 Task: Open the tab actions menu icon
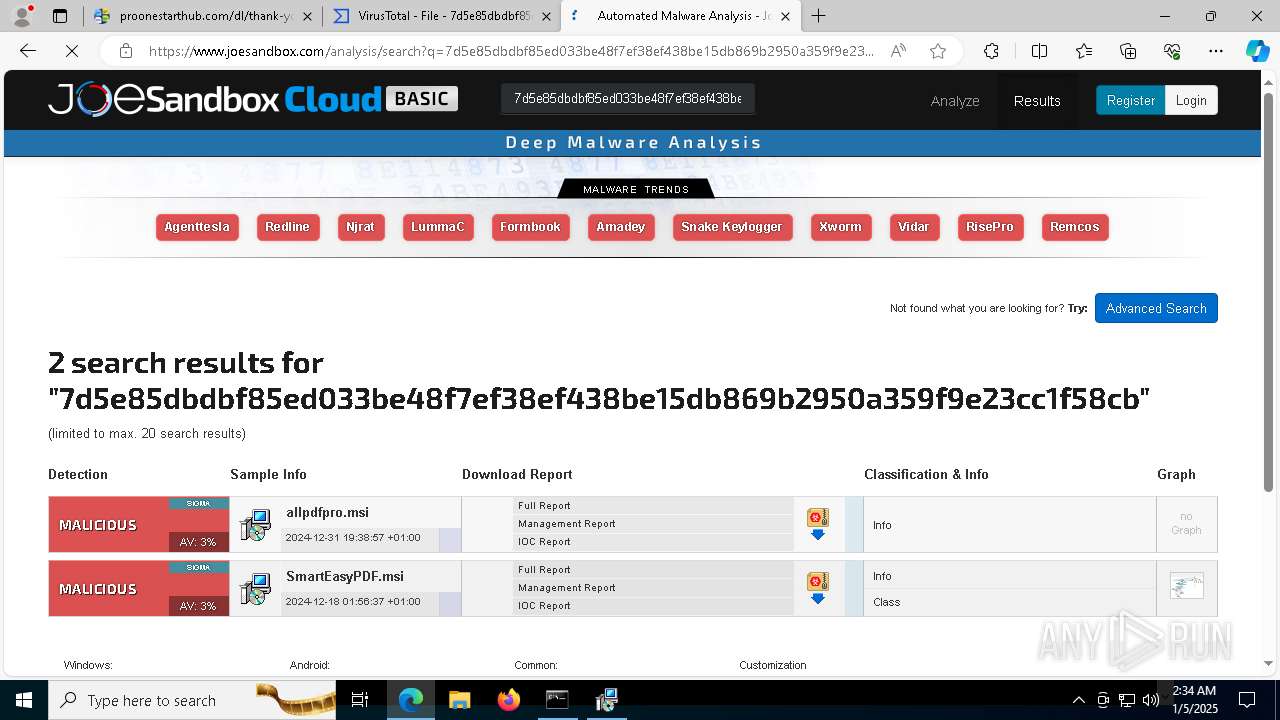pyautogui.click(x=60, y=16)
